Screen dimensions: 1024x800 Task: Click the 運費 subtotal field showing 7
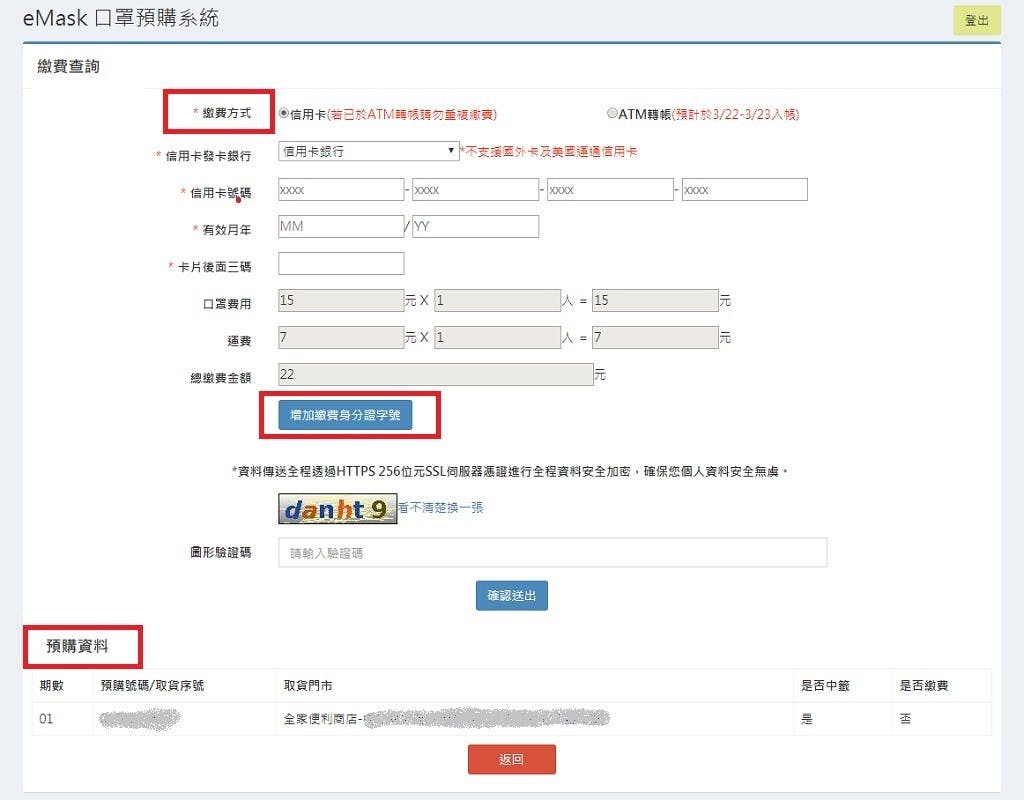[655, 337]
